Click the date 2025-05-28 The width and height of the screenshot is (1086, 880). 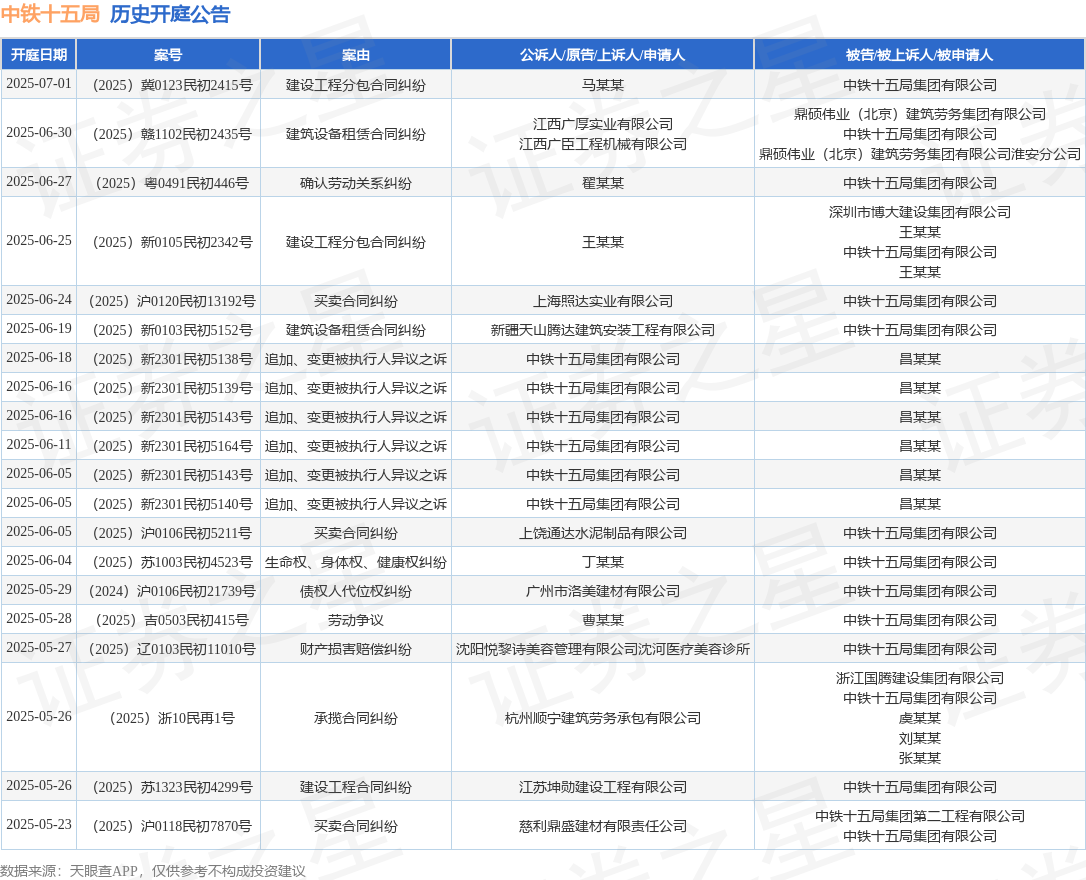coord(39,620)
